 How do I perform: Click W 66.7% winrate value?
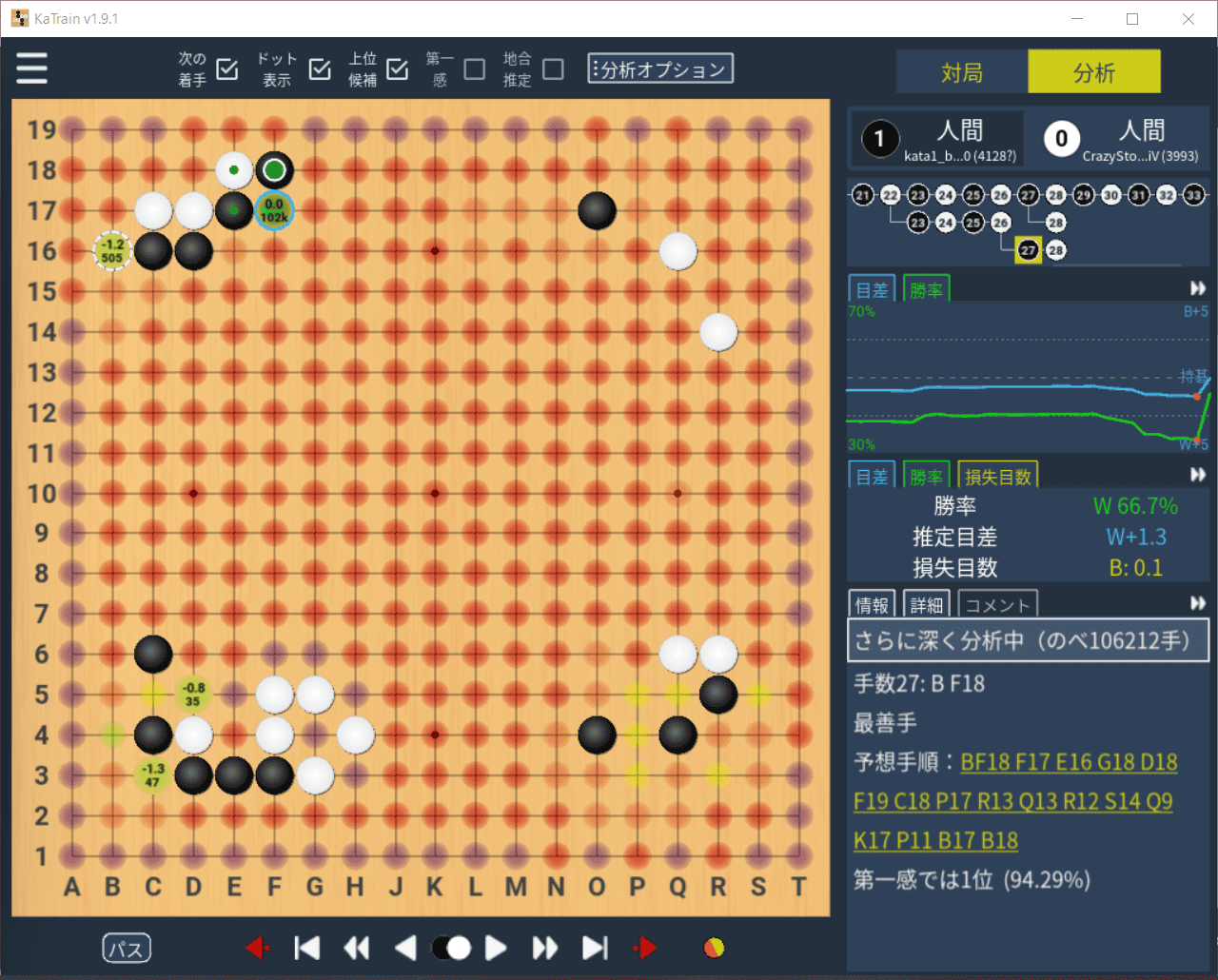click(x=1135, y=506)
